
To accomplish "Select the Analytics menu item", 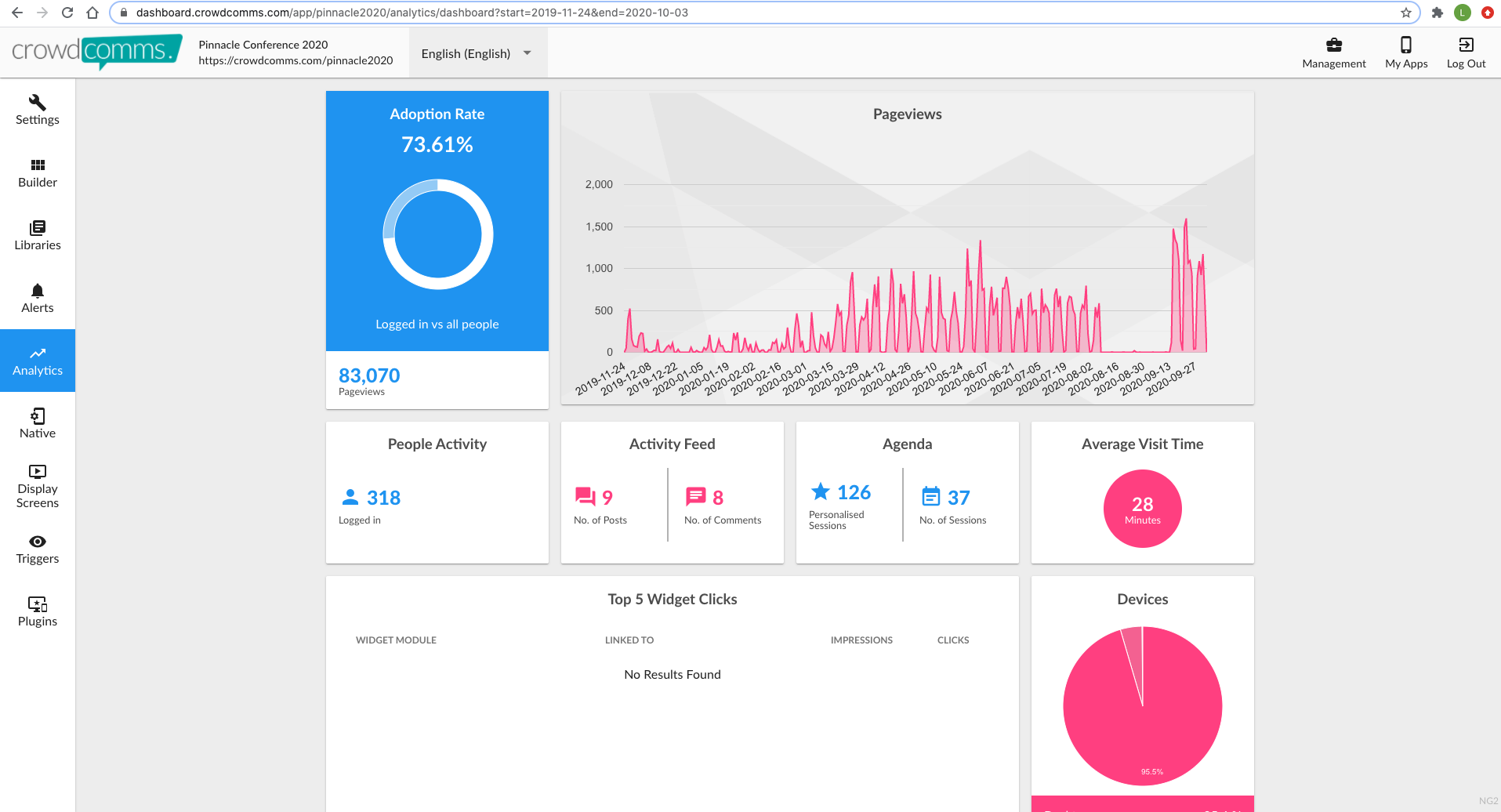I will (x=38, y=361).
